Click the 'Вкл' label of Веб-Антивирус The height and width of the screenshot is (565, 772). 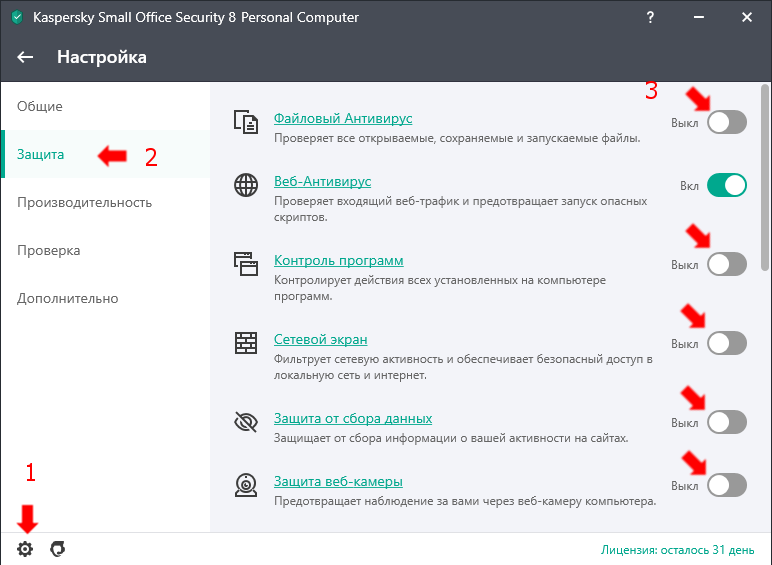coord(689,186)
